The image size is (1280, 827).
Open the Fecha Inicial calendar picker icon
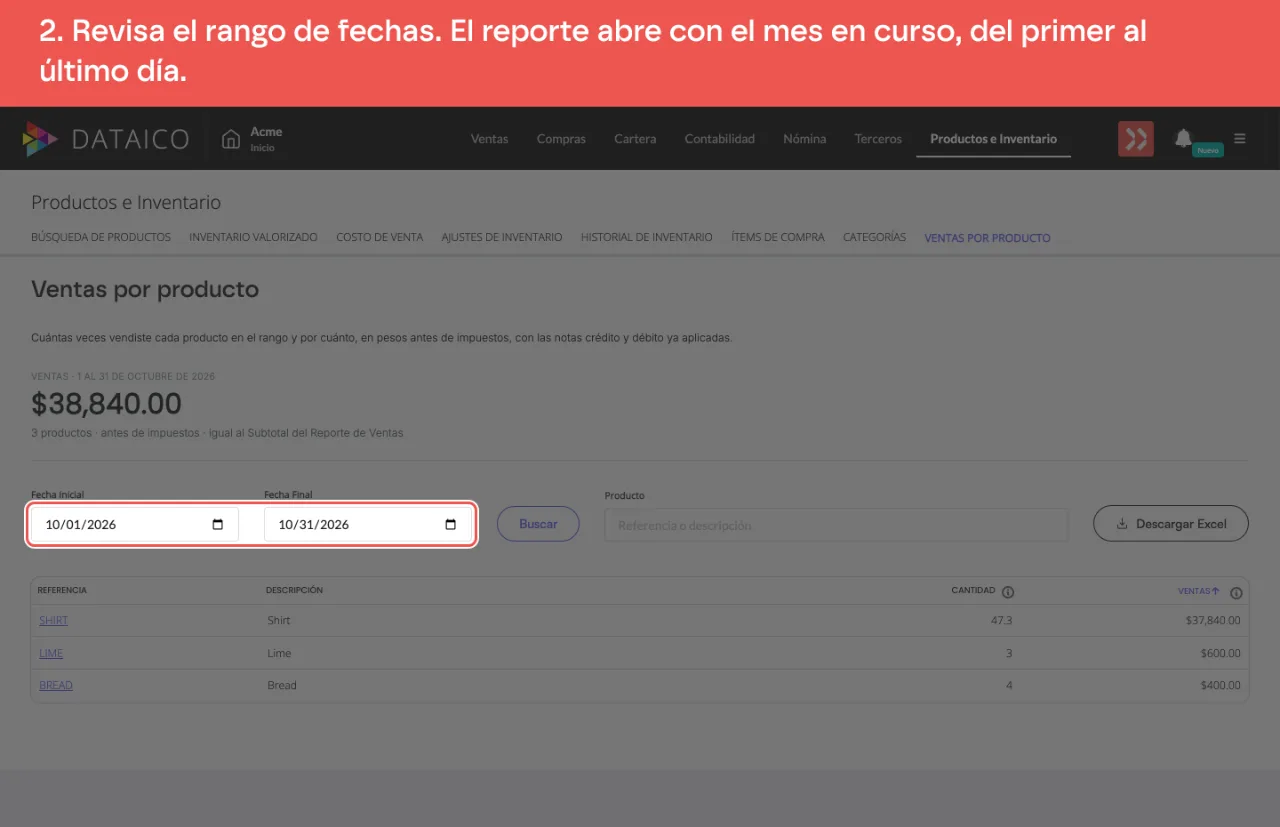(218, 525)
